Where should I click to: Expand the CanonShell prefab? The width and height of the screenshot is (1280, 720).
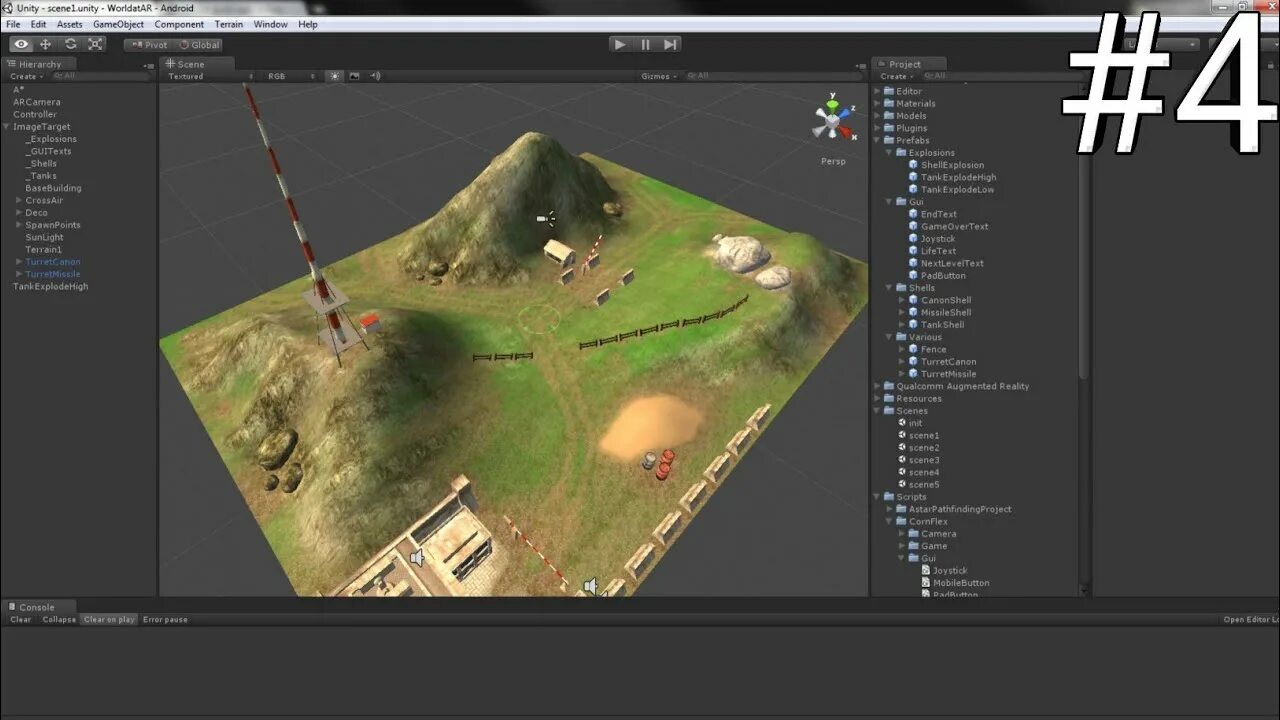[902, 300]
